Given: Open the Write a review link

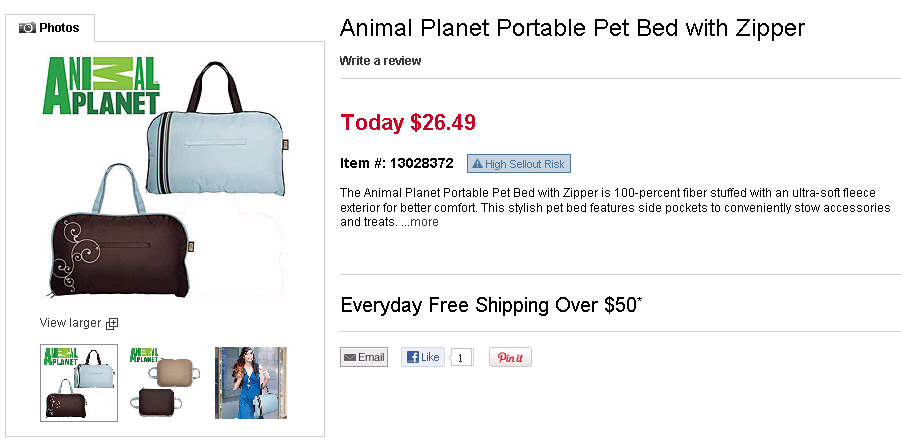Looking at the screenshot, I should click(380, 61).
